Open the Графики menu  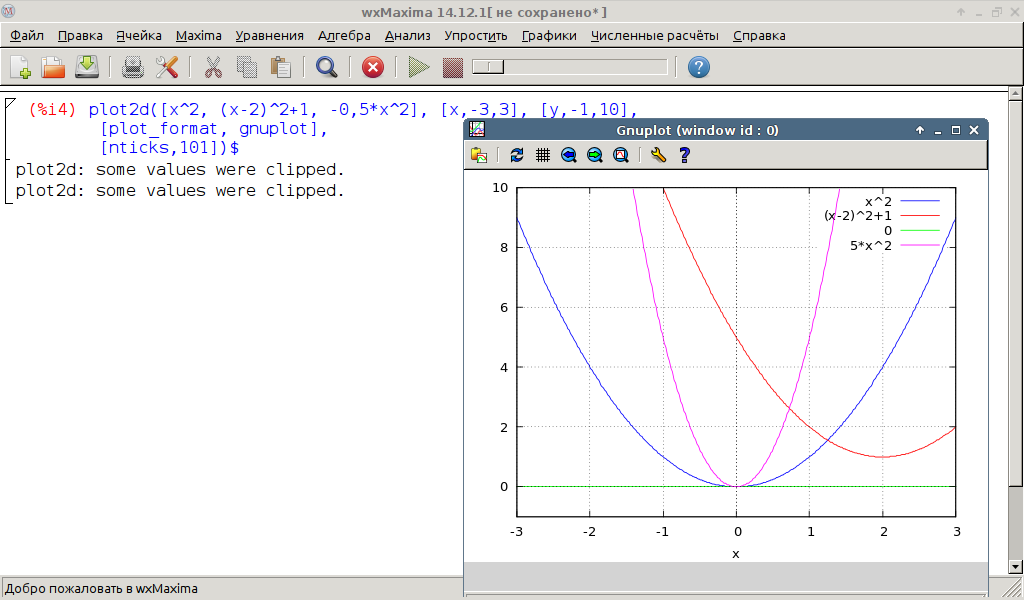click(x=549, y=35)
